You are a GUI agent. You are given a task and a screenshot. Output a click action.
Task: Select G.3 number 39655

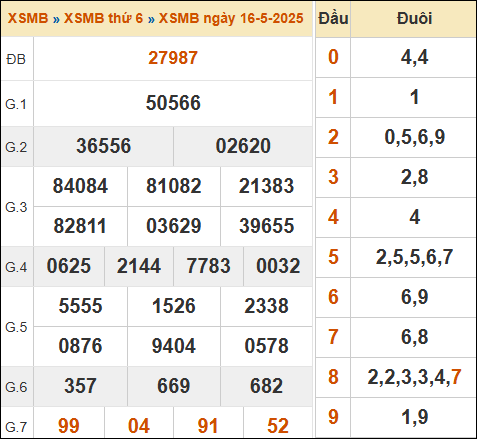click(x=267, y=226)
